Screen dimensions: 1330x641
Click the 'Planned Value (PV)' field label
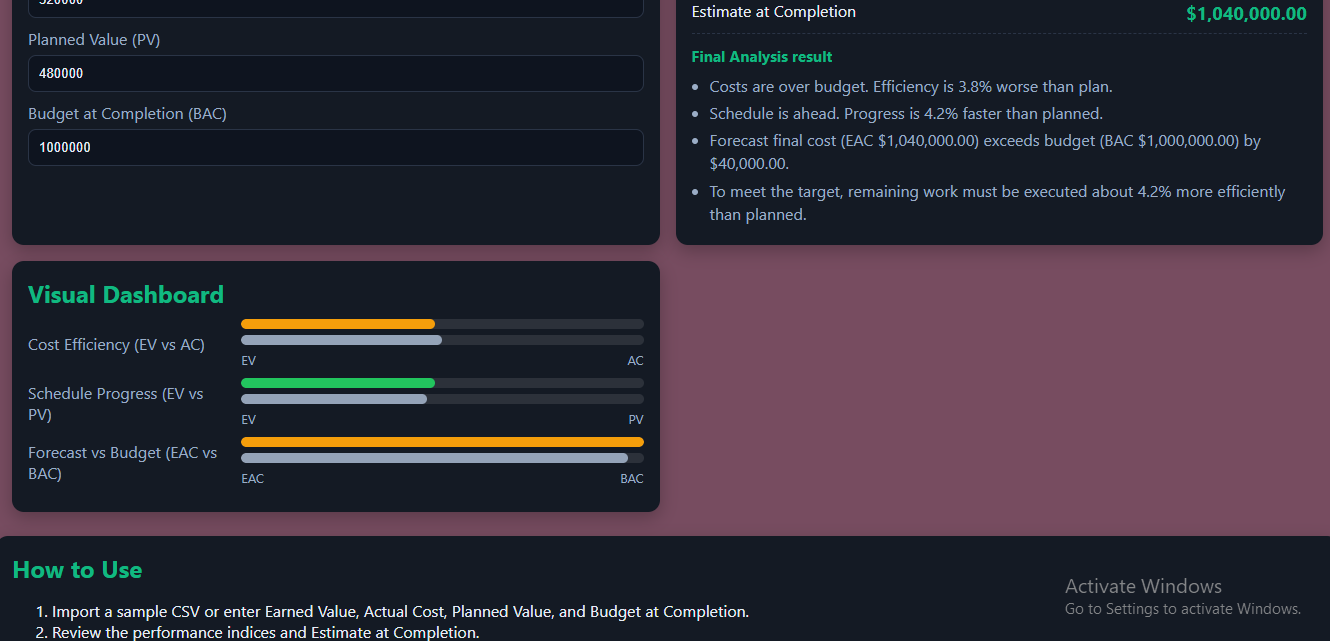point(94,40)
